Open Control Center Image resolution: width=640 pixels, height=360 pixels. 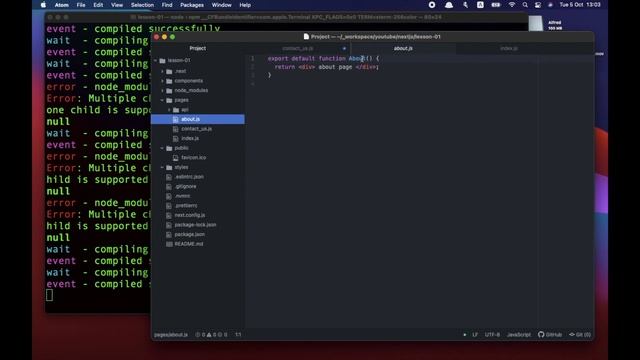point(538,5)
